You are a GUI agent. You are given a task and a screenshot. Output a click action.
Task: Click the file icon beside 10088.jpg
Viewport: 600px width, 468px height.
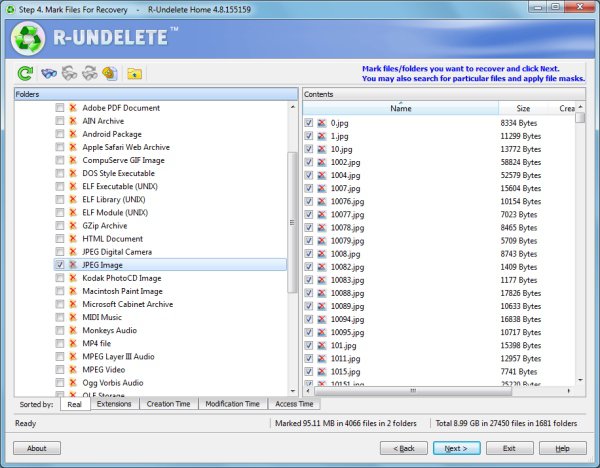[x=322, y=293]
